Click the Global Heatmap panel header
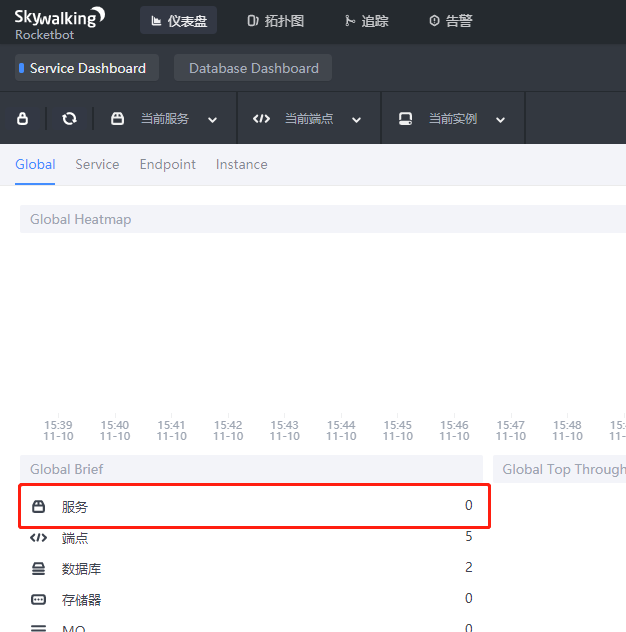 pos(323,219)
